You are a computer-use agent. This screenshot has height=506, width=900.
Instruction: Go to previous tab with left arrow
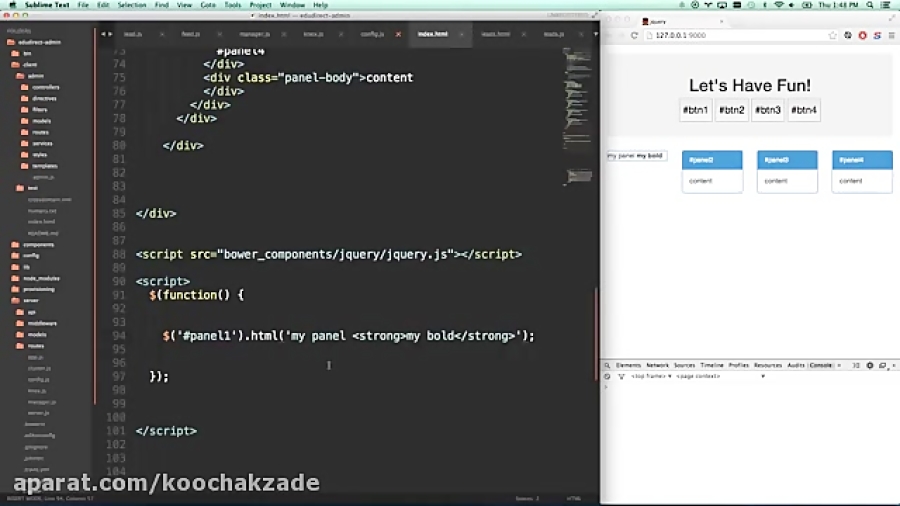pyautogui.click(x=103, y=34)
